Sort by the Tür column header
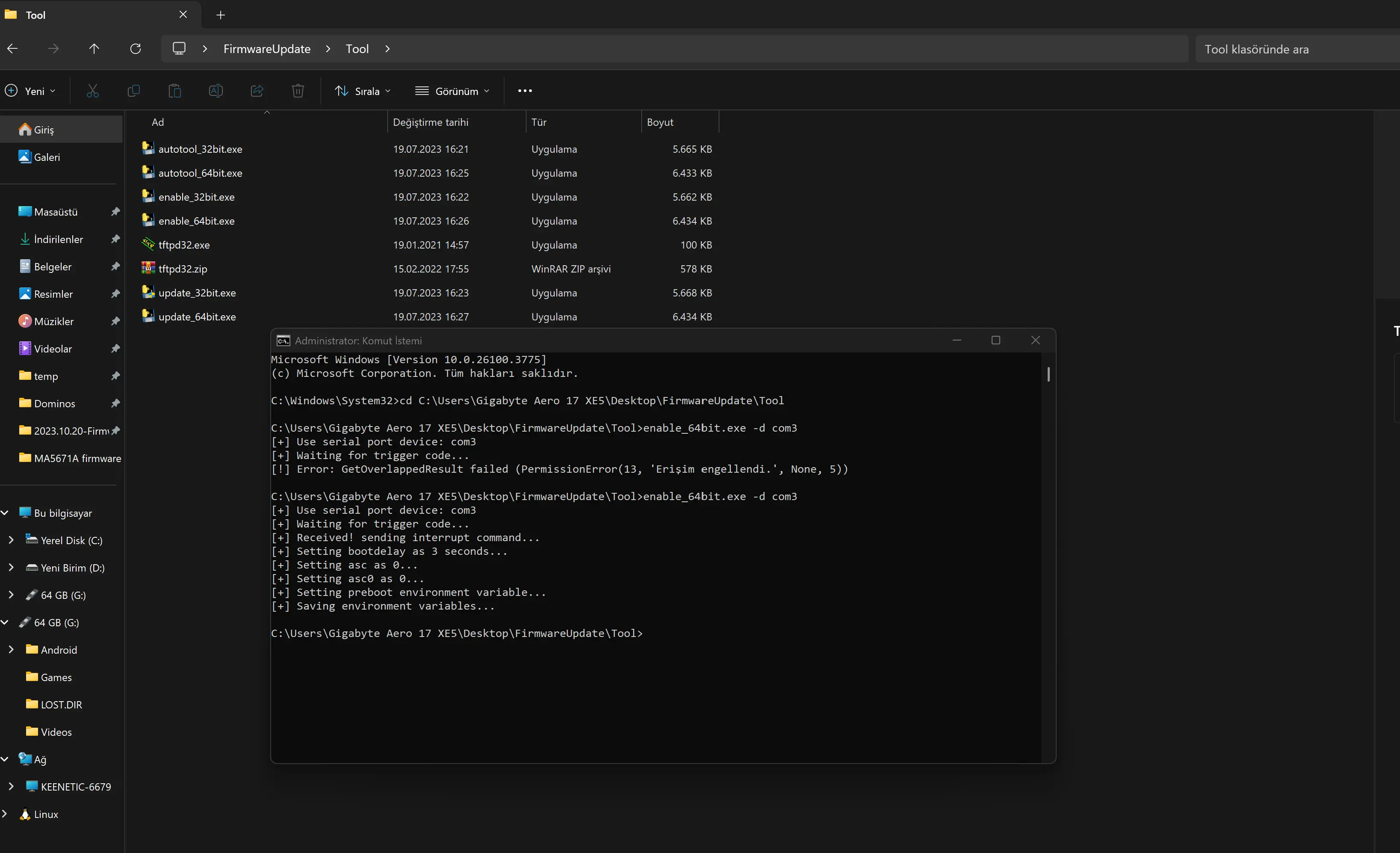 coord(584,122)
